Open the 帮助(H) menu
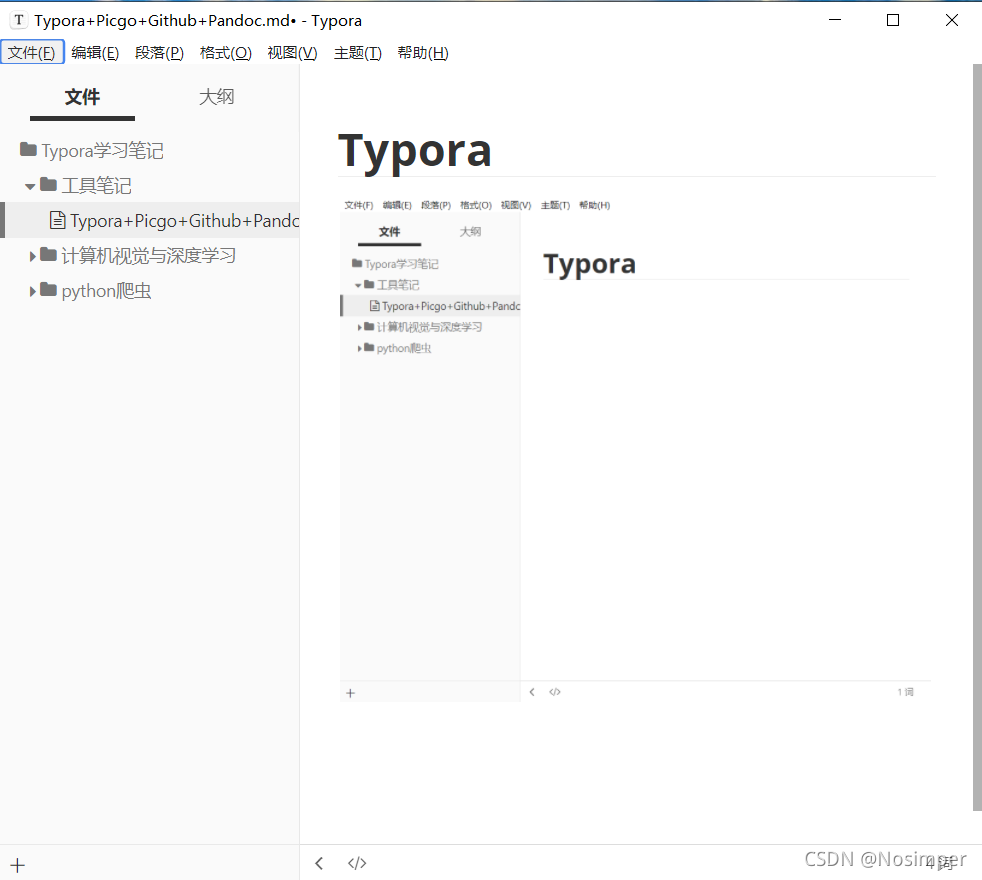This screenshot has width=982, height=880. [423, 53]
